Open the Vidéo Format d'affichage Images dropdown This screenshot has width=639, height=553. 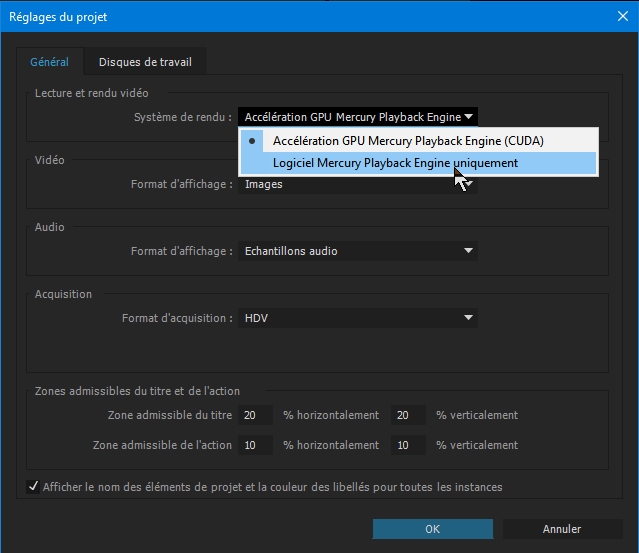[x=358, y=184]
